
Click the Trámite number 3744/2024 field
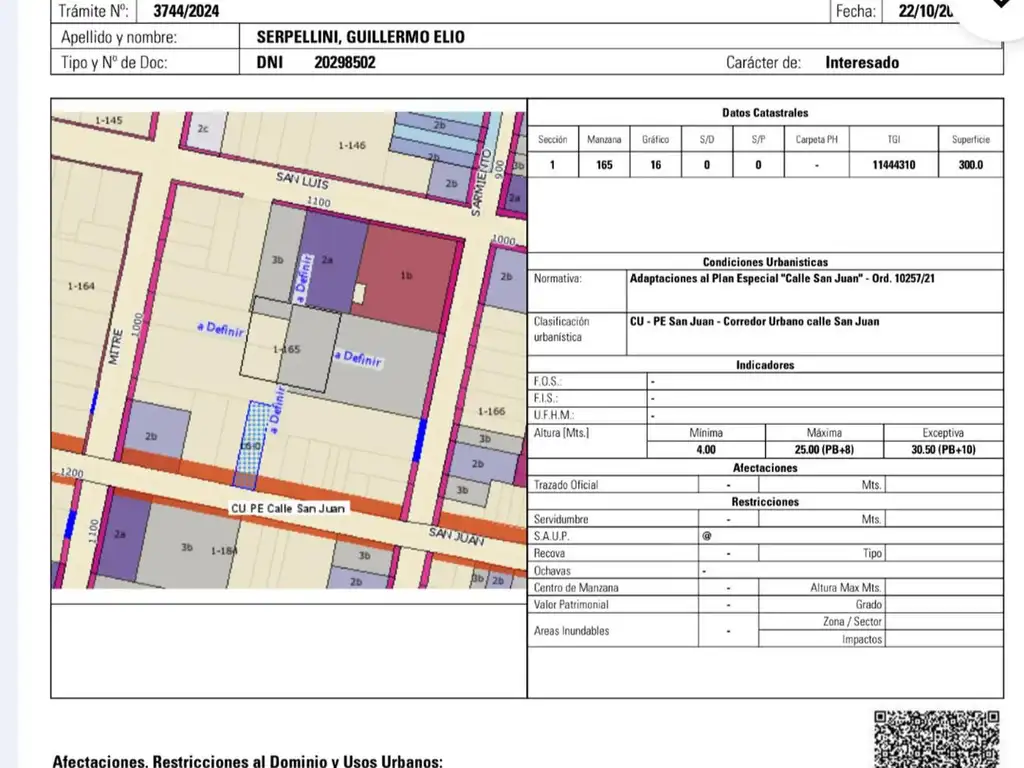(x=187, y=12)
